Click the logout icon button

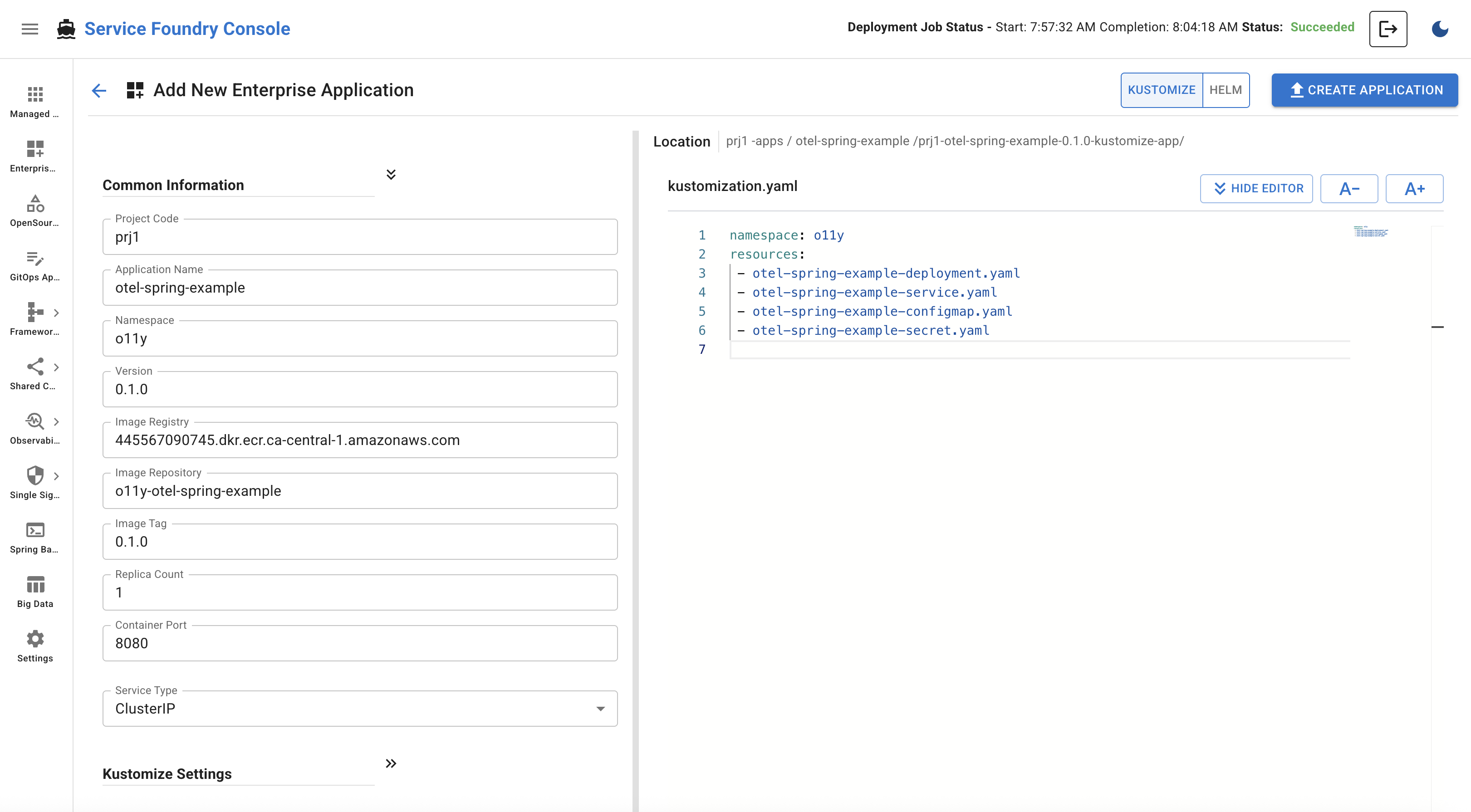[1388, 29]
